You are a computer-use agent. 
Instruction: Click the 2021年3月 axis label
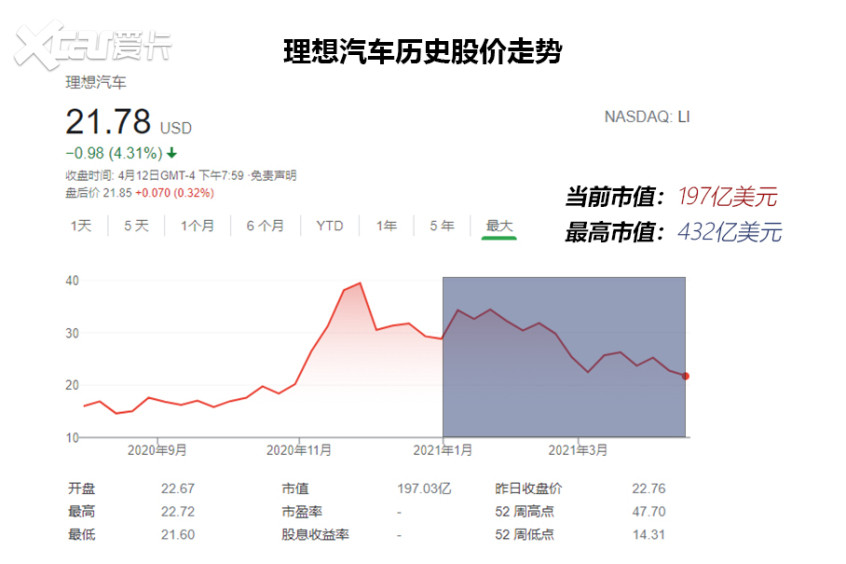click(x=578, y=450)
